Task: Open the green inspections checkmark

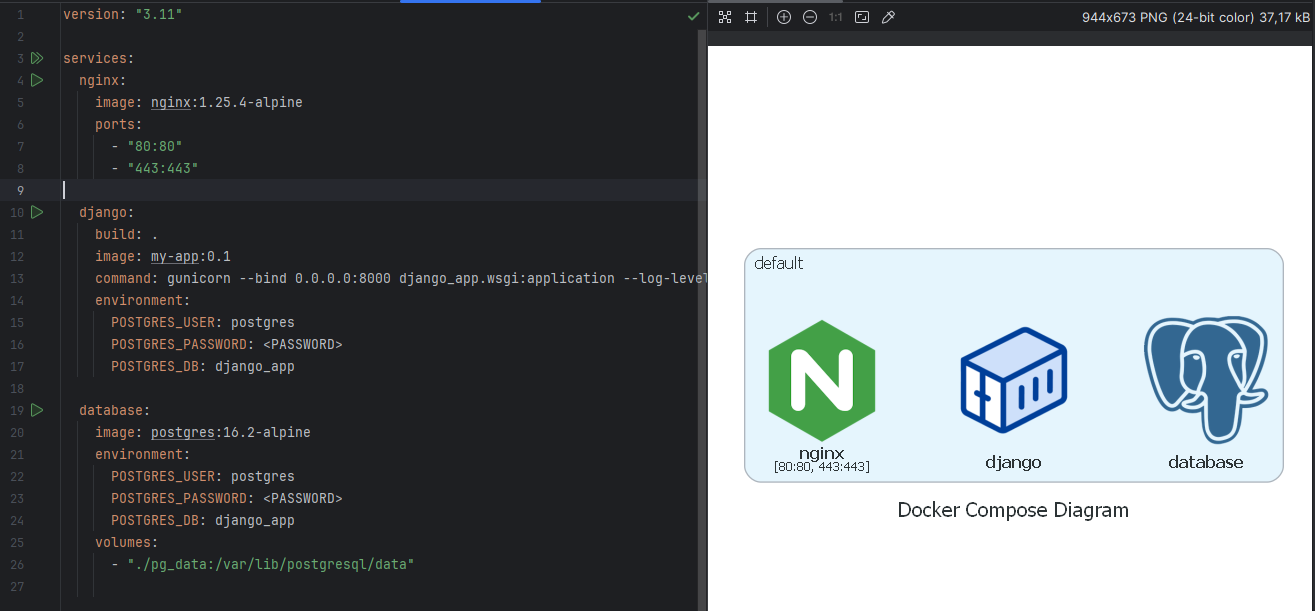Action: (693, 17)
